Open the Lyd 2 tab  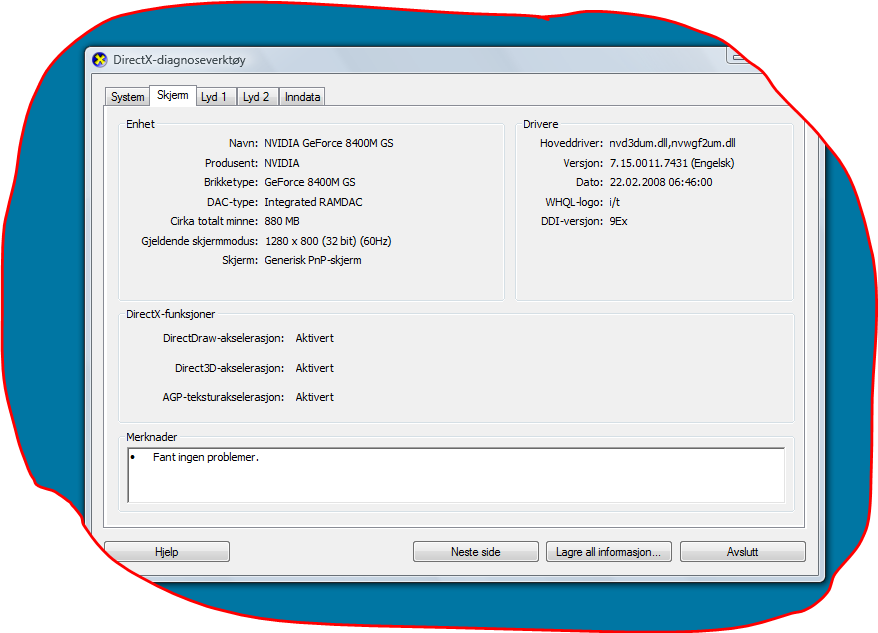[x=256, y=97]
